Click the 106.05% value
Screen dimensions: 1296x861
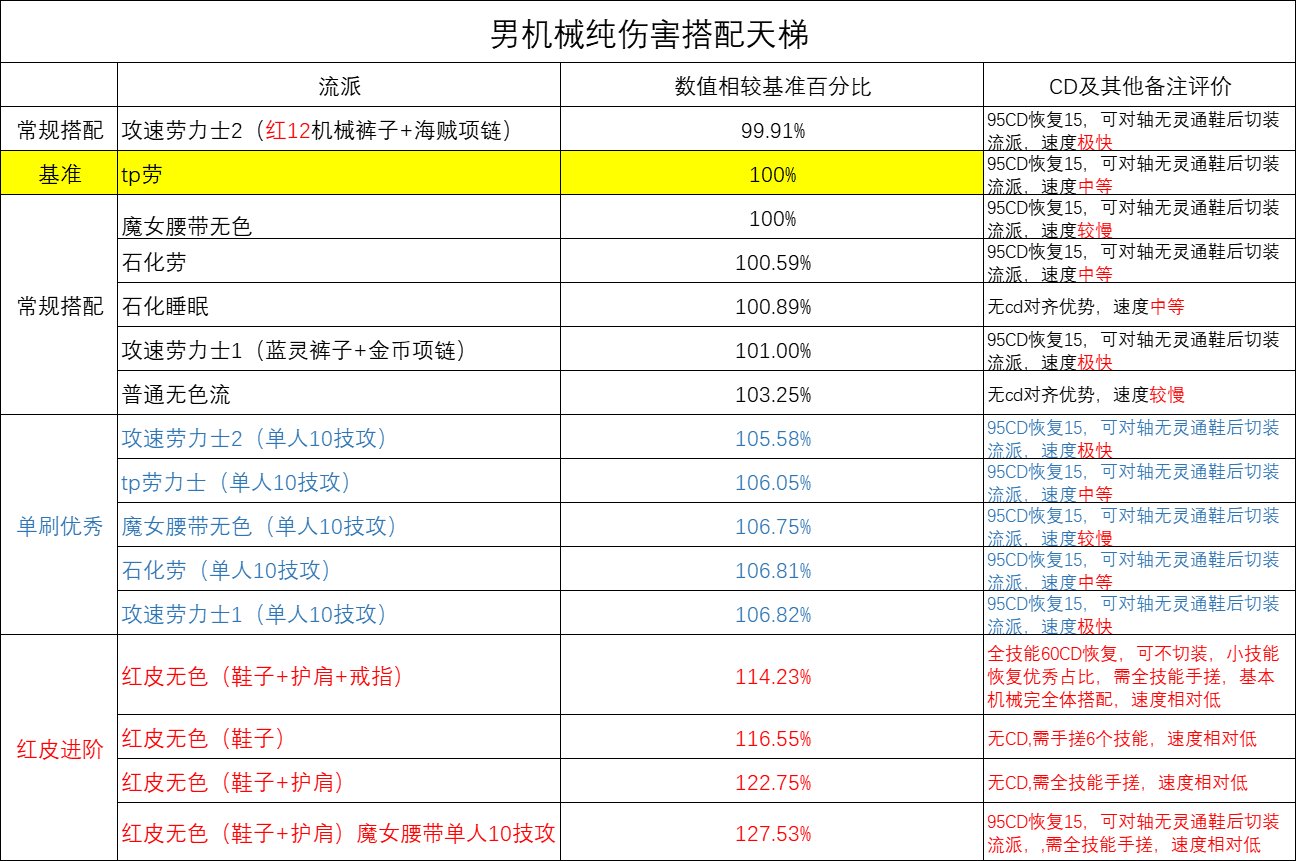(x=772, y=482)
